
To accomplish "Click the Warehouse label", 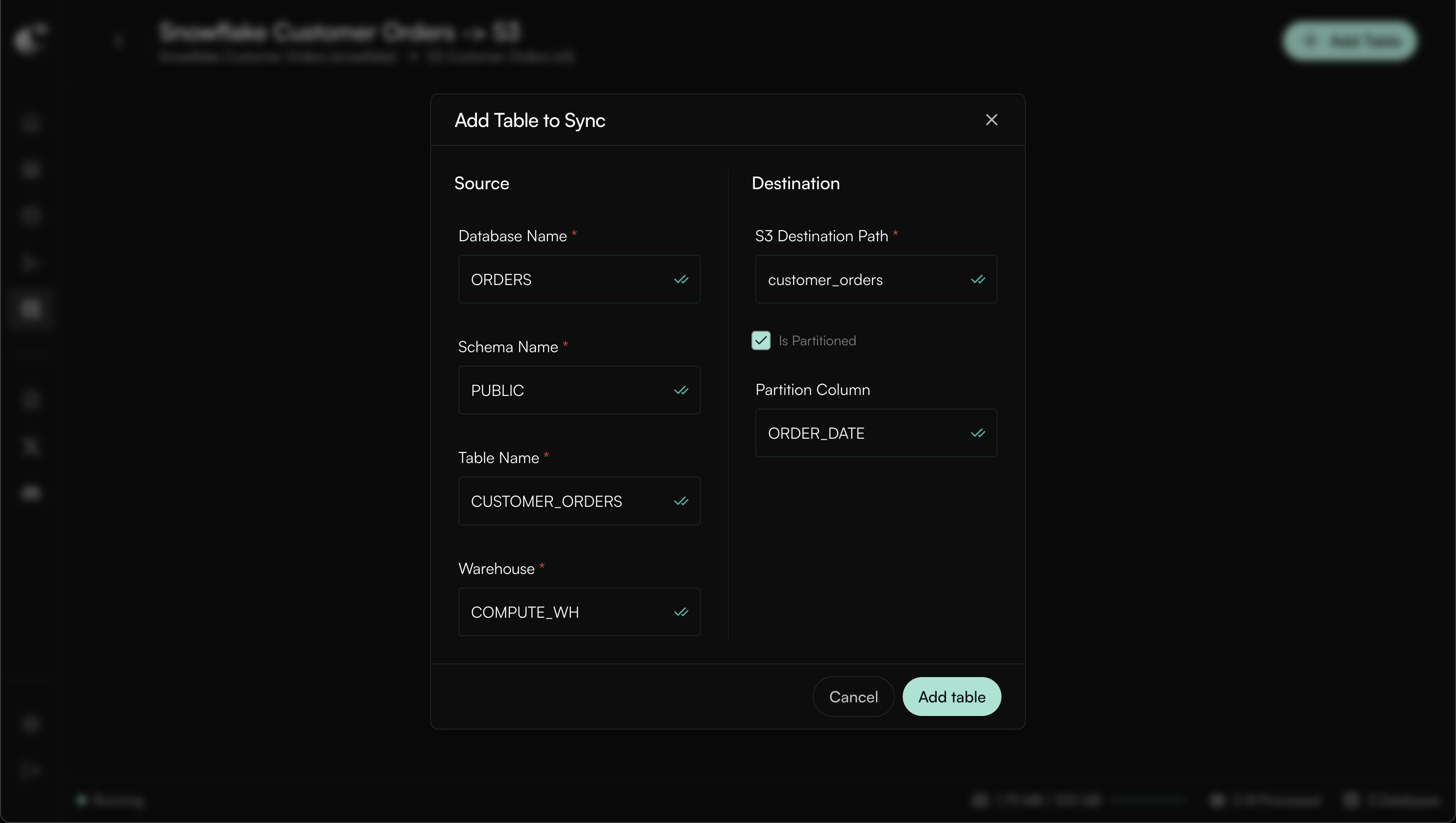I will pyautogui.click(x=496, y=568).
